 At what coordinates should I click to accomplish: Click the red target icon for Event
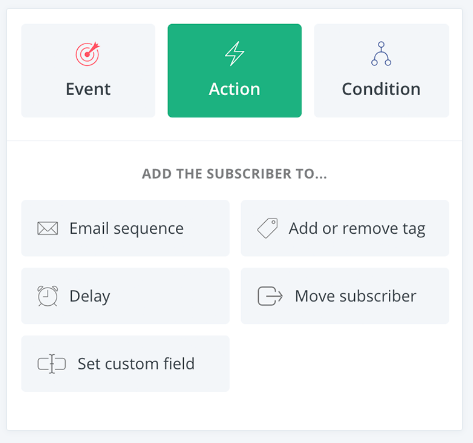87,54
